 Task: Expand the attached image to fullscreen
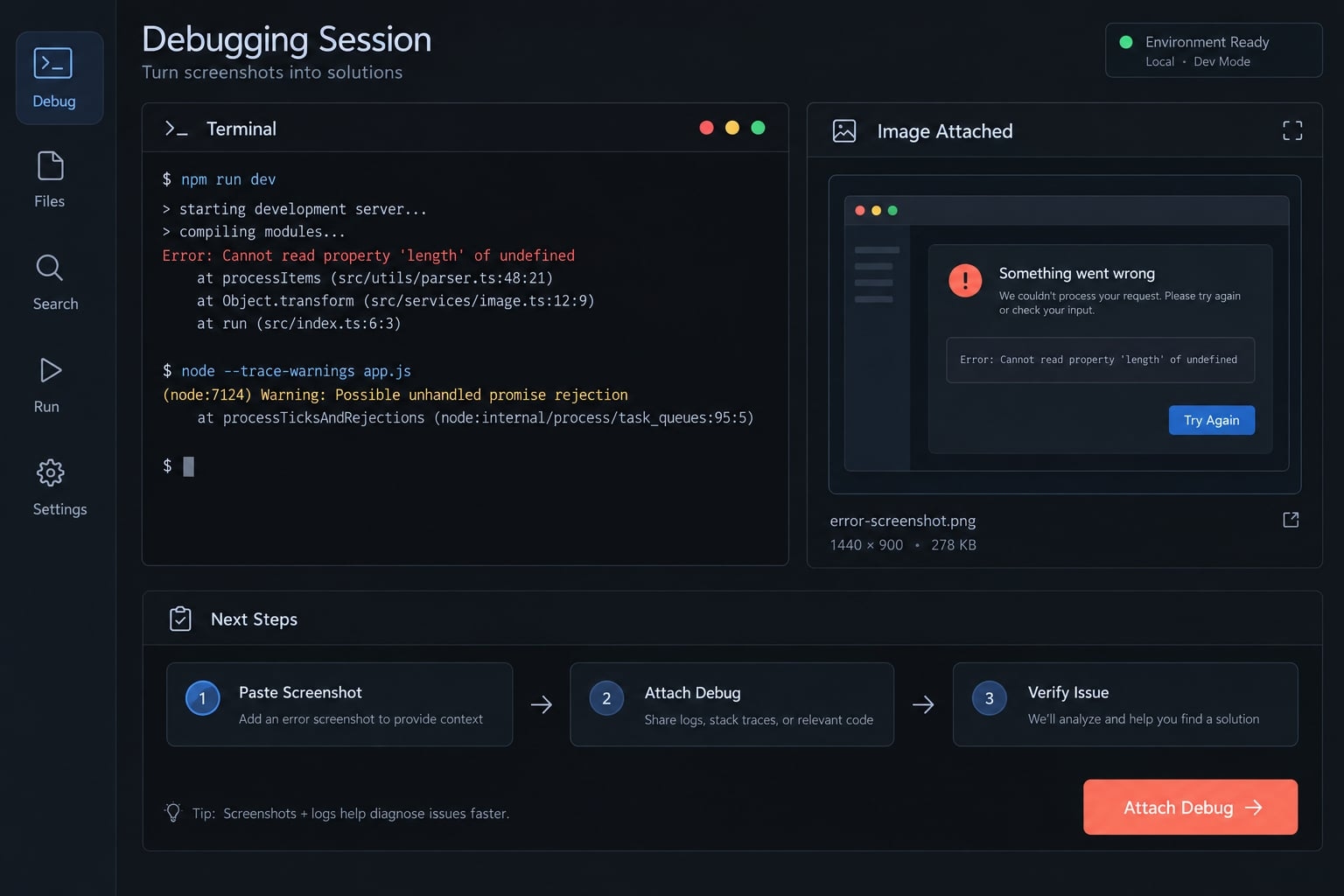(1292, 131)
